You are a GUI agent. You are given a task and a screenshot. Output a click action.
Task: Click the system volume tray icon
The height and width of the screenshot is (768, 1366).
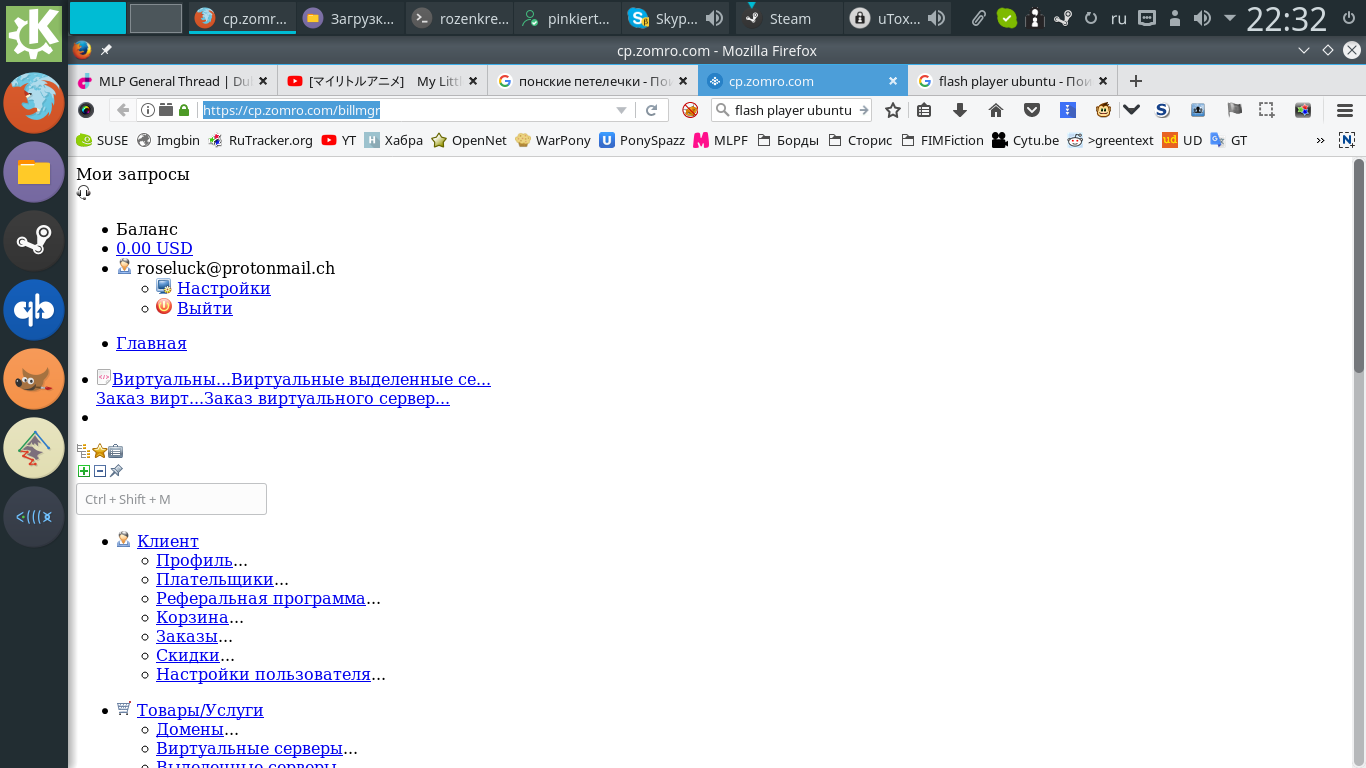pyautogui.click(x=1202, y=18)
